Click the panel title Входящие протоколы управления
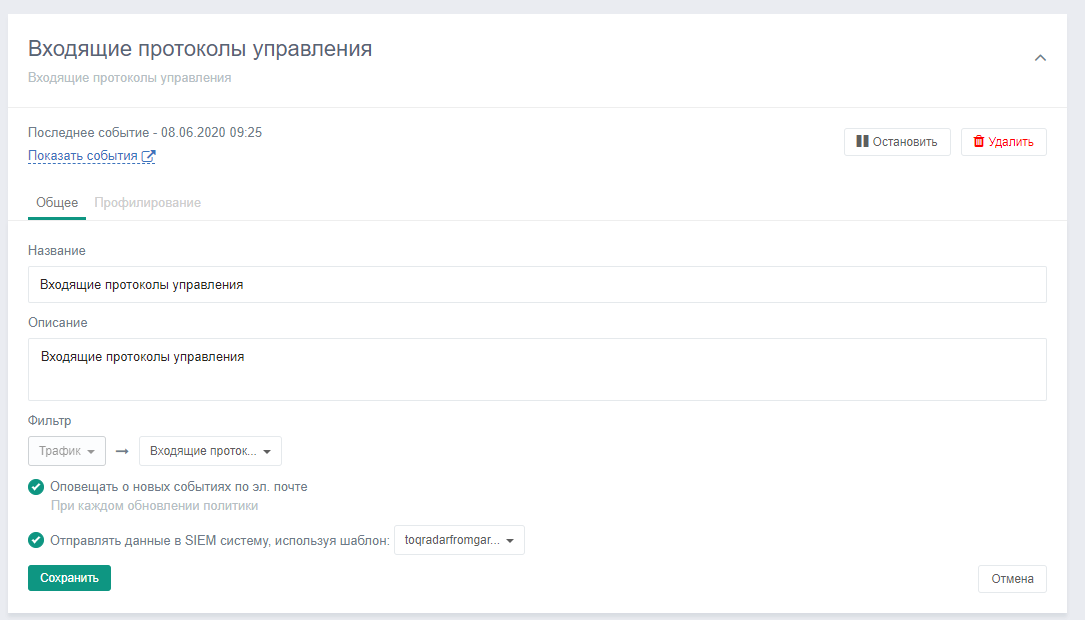This screenshot has height=620, width=1085. pos(200,49)
